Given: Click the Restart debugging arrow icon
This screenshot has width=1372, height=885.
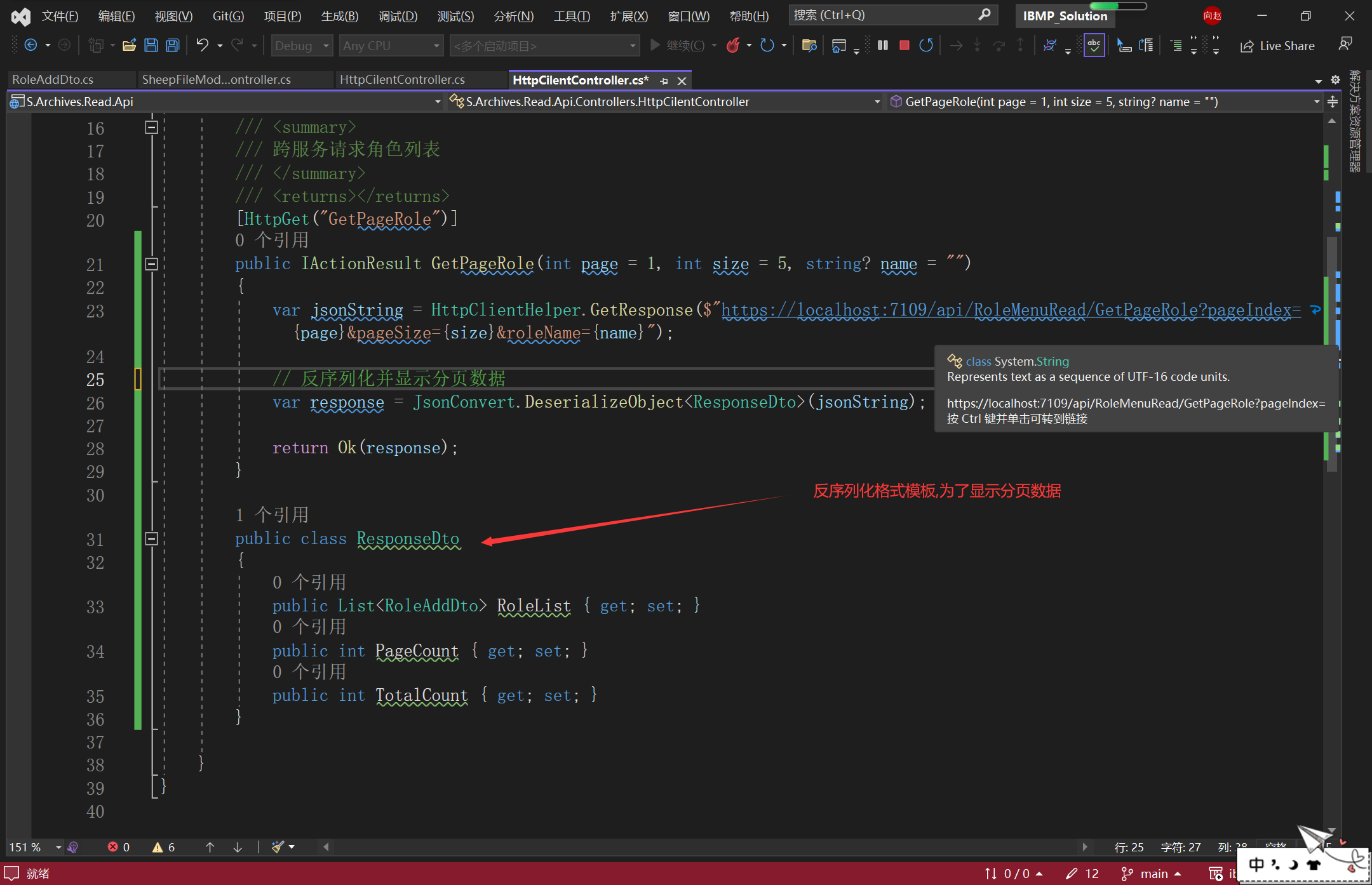Looking at the screenshot, I should pos(926,45).
